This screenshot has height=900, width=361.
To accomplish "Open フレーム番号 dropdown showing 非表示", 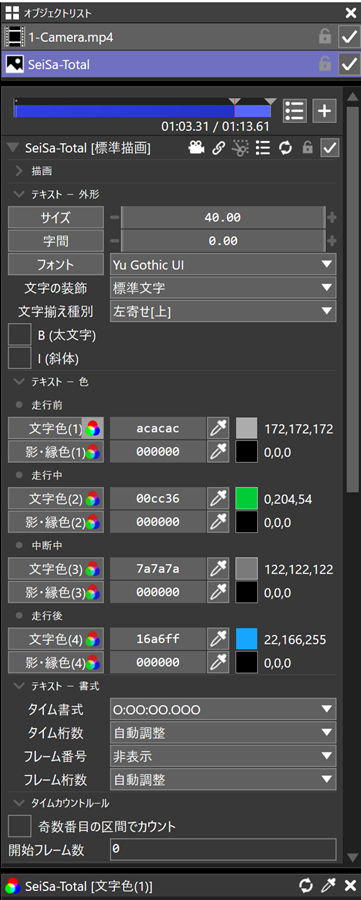I will click(x=223, y=756).
